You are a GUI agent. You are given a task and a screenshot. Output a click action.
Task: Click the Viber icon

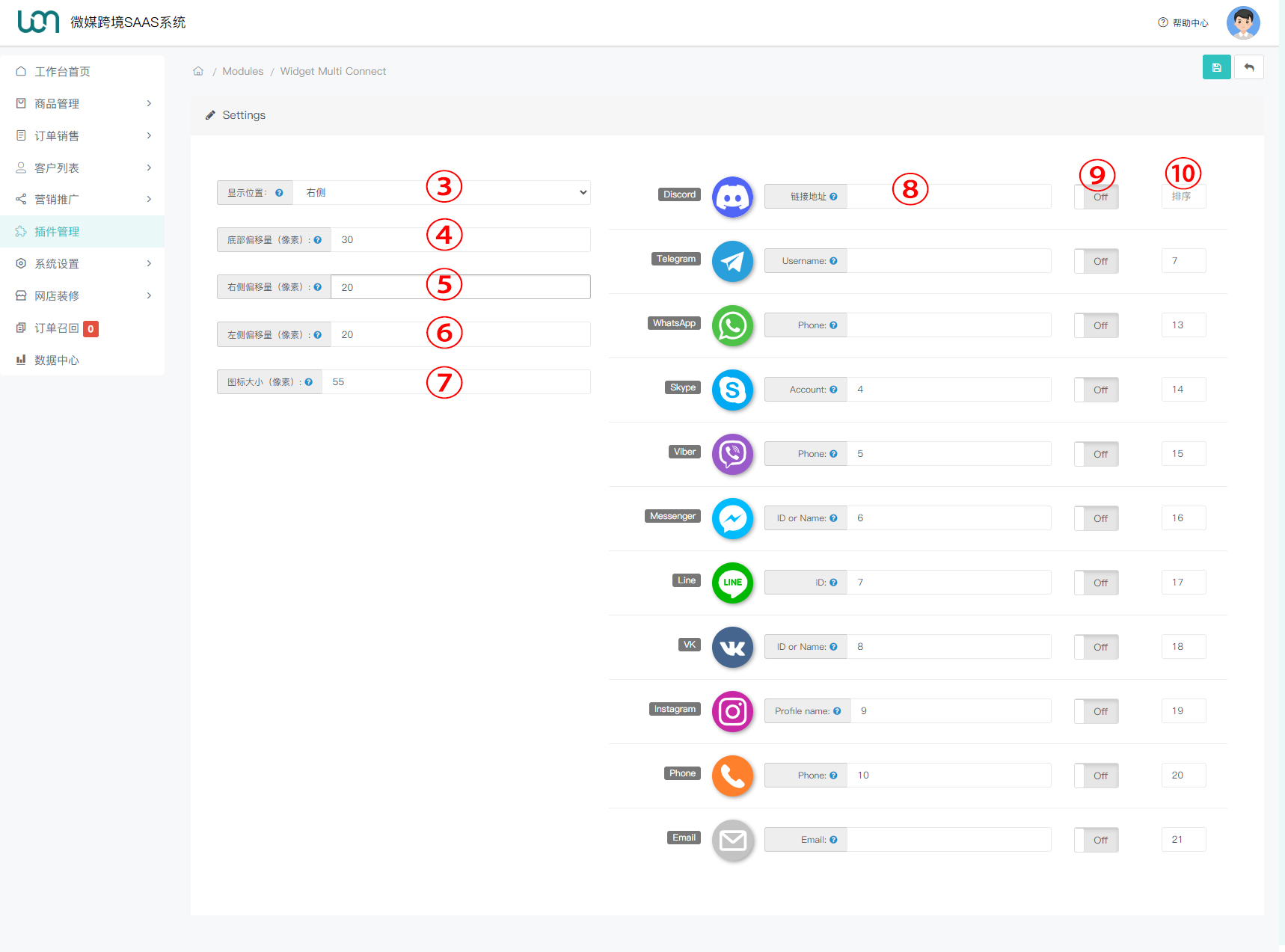[732, 455]
